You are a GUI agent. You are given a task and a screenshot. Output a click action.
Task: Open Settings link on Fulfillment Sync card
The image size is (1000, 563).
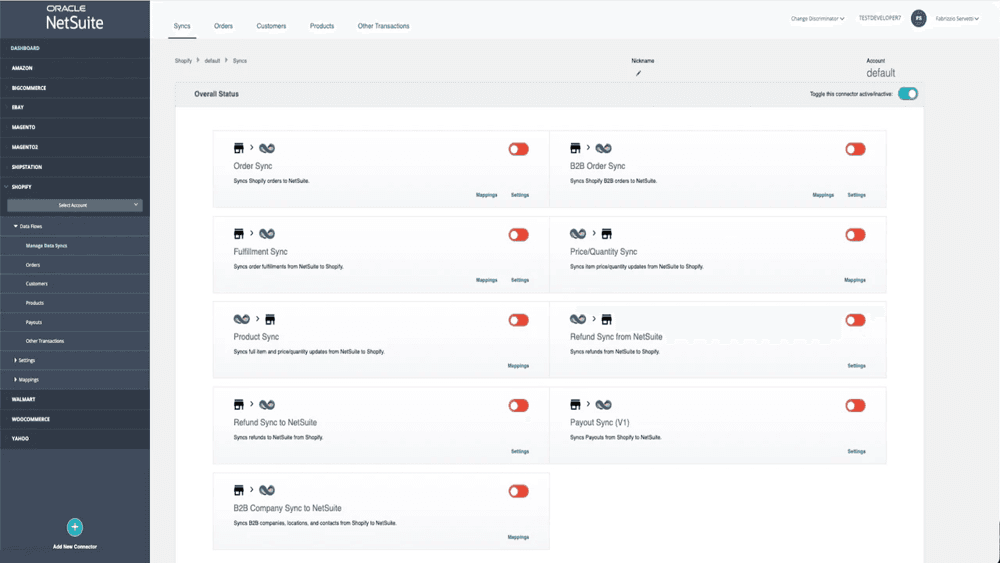(x=520, y=280)
